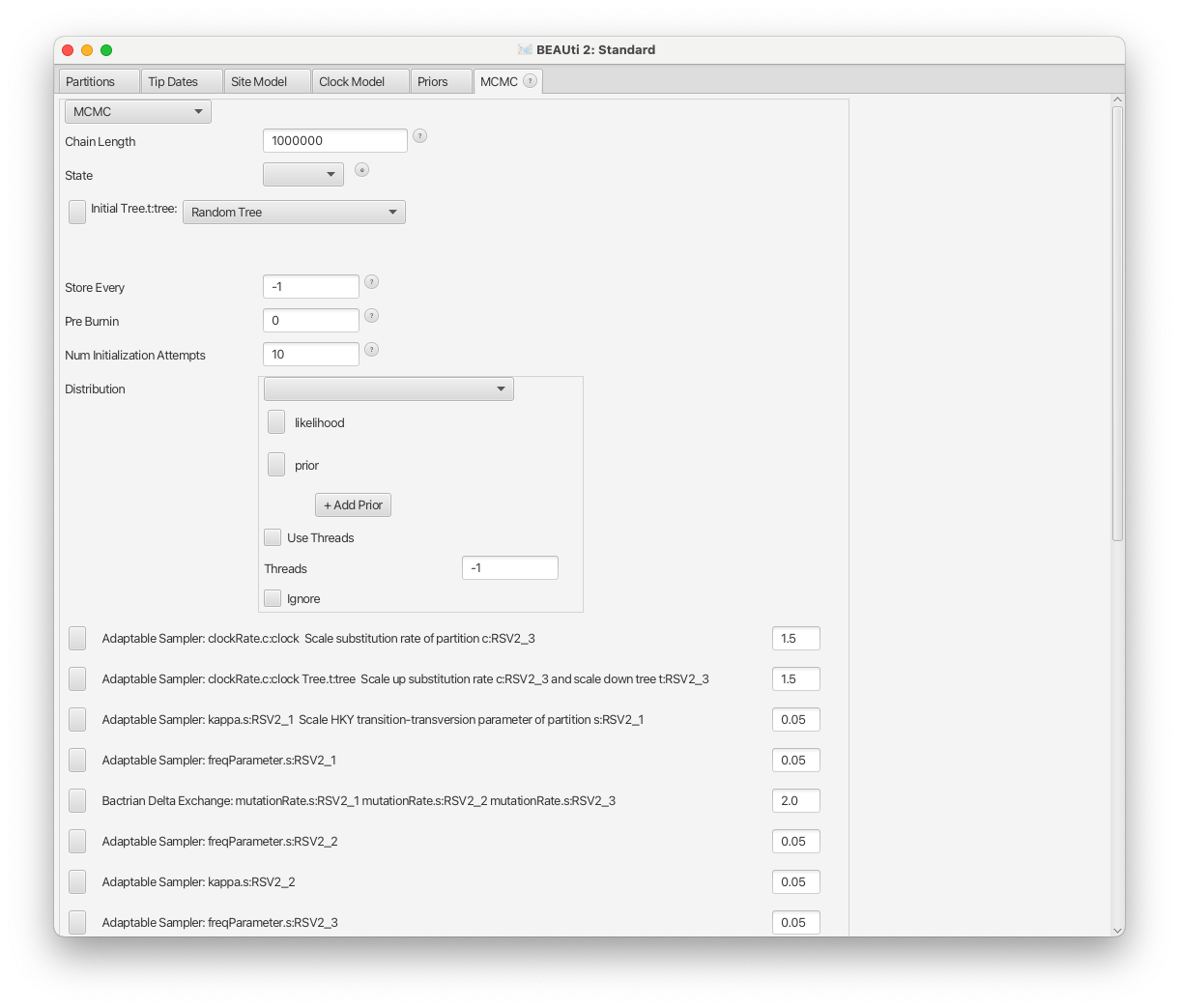The image size is (1179, 1008).
Task: Open the Distribution dropdown
Action: coord(388,389)
